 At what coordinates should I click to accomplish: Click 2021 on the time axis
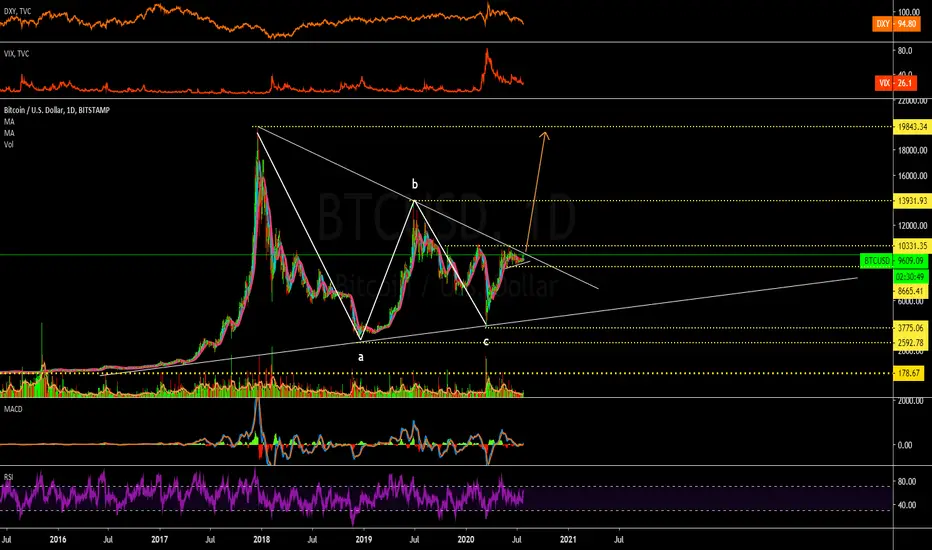click(568, 540)
